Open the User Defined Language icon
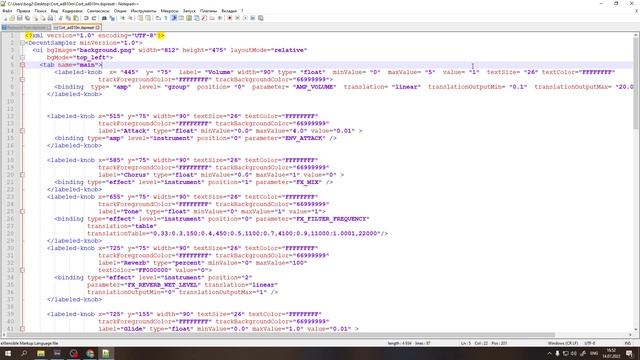 (181, 18)
